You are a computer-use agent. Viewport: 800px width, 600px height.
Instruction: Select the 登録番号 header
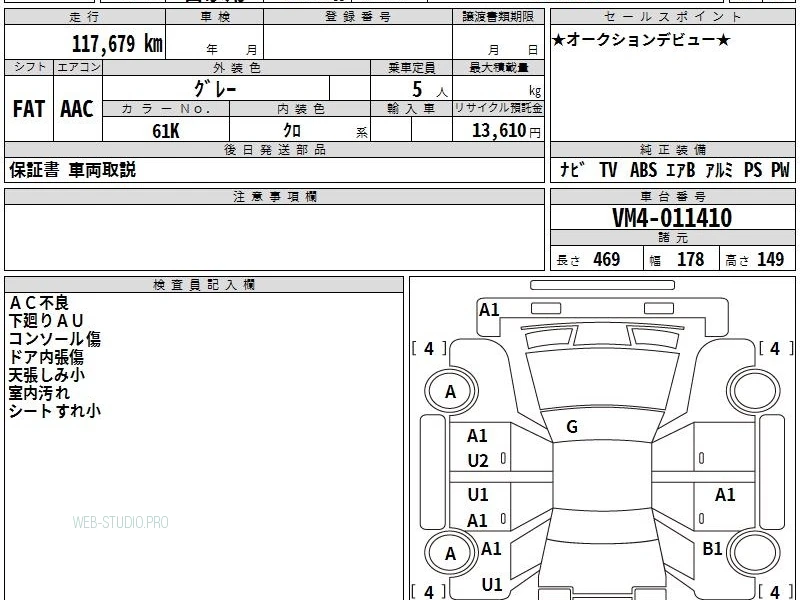tap(358, 17)
